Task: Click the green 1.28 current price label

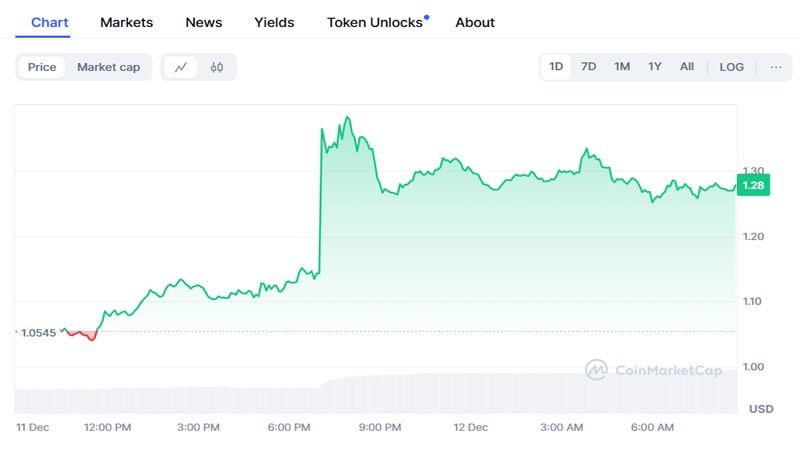Action: click(x=754, y=185)
